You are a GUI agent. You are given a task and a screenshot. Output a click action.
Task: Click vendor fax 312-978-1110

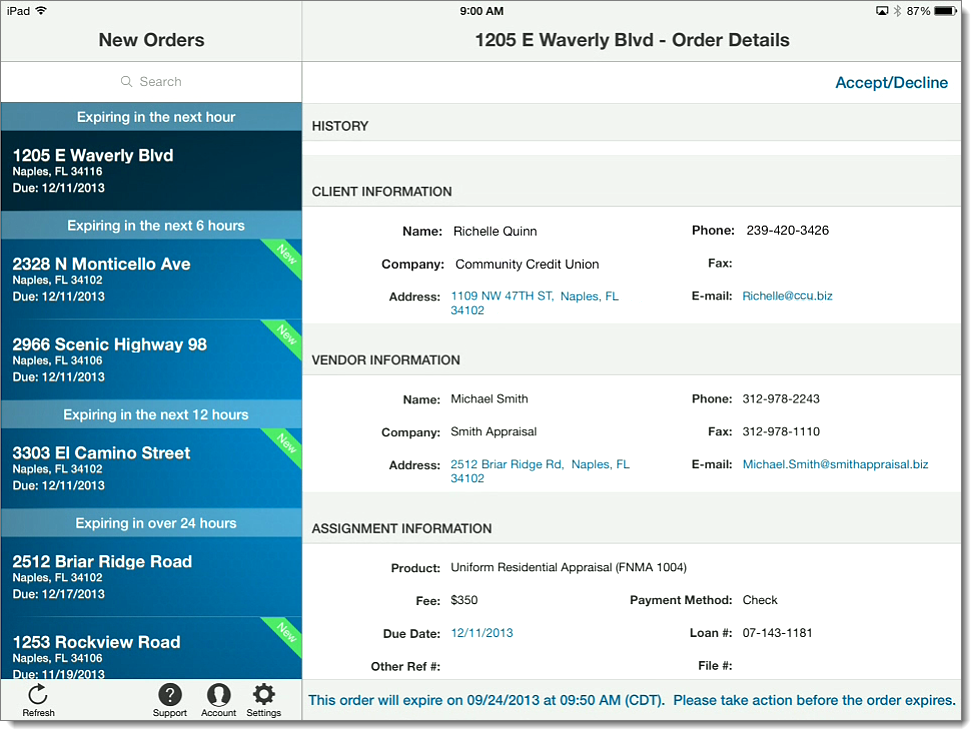click(x=781, y=432)
